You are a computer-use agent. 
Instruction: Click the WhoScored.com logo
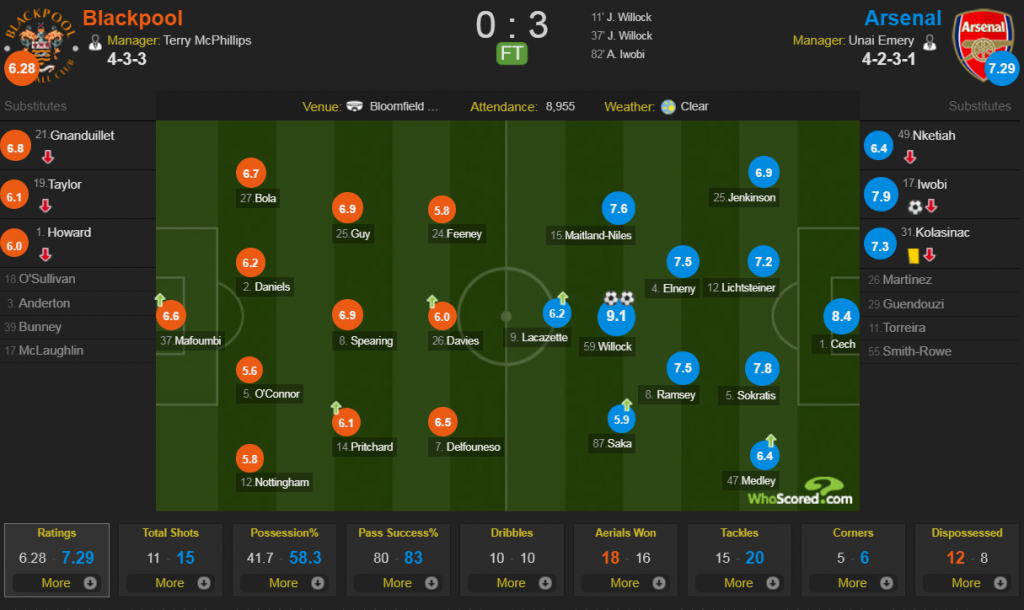(x=800, y=492)
